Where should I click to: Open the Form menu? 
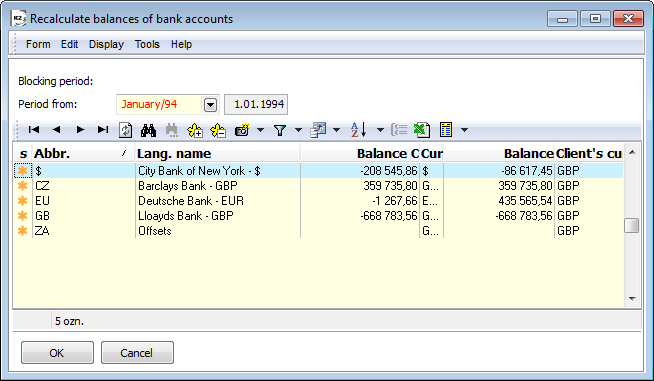click(38, 44)
